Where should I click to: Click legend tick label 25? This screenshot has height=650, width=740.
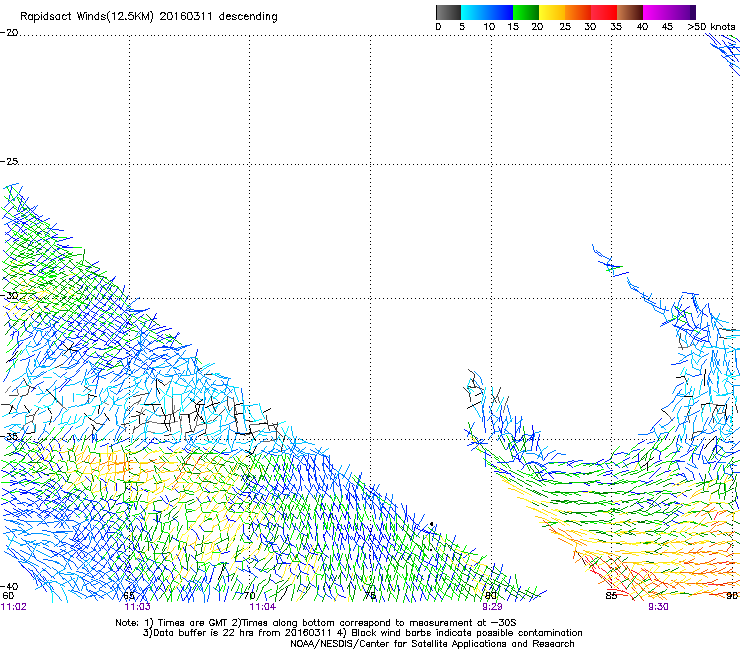(565, 27)
